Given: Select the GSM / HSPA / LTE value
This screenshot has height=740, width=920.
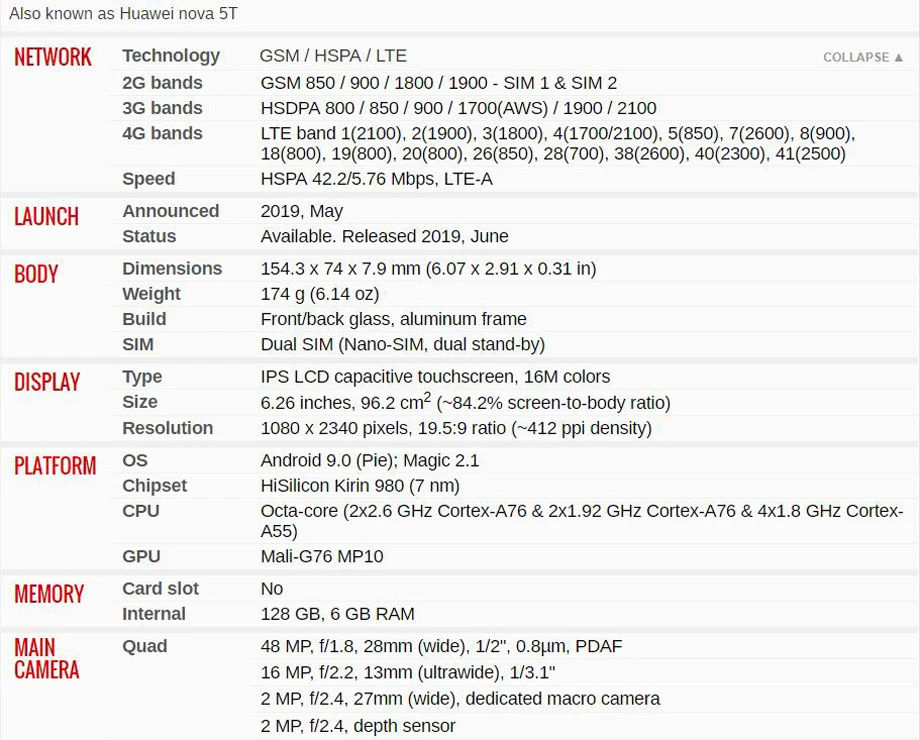Looking at the screenshot, I should (333, 56).
